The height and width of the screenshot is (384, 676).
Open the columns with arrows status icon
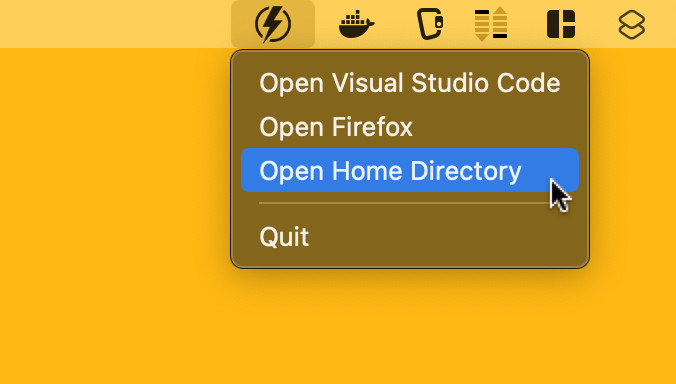(x=491, y=24)
